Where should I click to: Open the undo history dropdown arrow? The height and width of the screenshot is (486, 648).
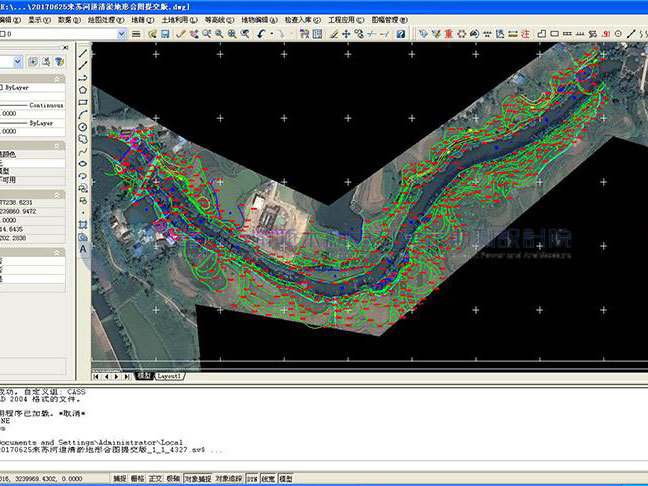(272, 34)
